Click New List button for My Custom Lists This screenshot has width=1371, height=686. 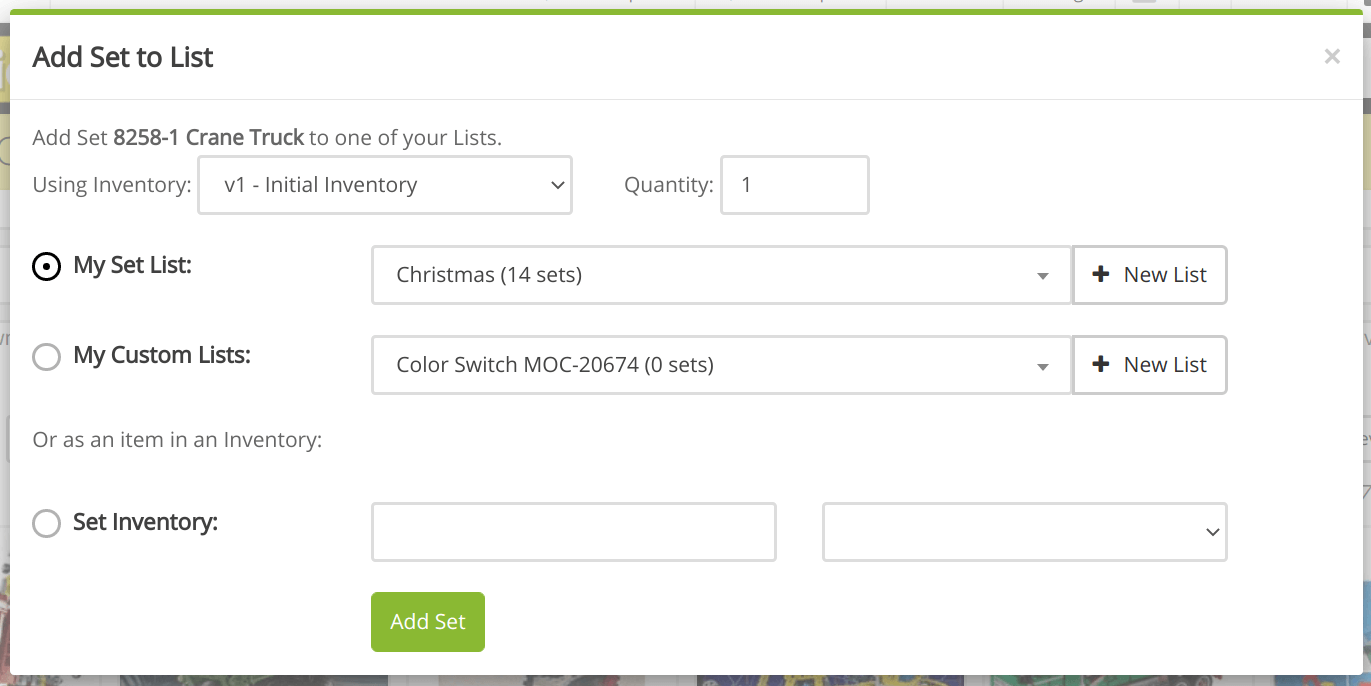pos(1150,365)
